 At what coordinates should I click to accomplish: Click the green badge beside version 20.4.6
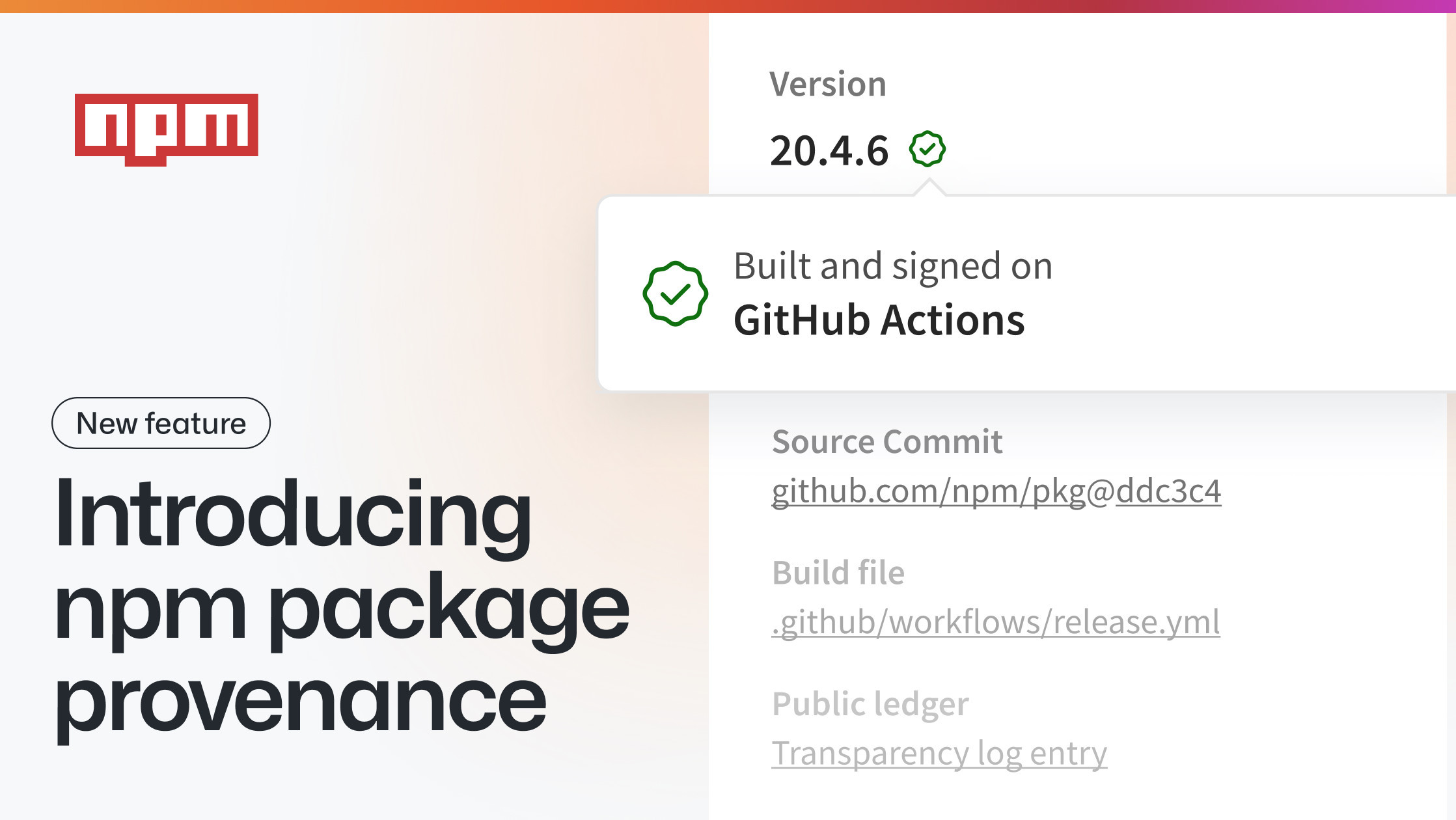pos(927,149)
